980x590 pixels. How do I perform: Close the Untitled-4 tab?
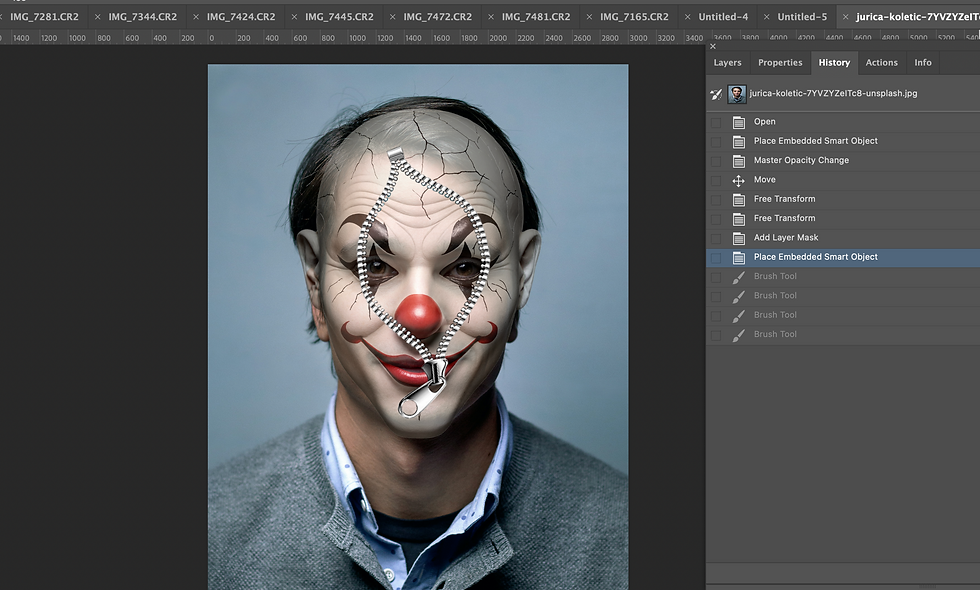[x=688, y=17]
